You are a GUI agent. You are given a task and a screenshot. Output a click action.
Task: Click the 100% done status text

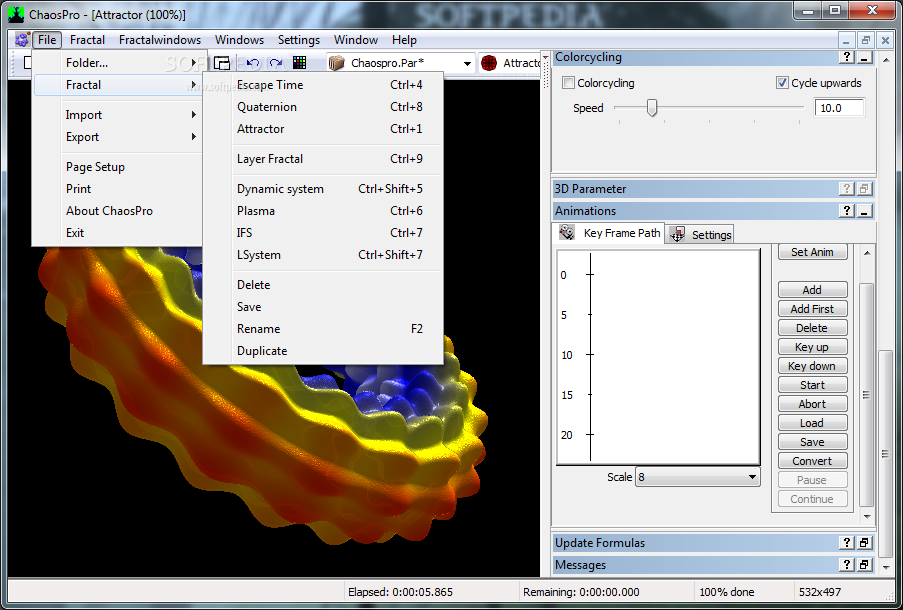click(727, 592)
